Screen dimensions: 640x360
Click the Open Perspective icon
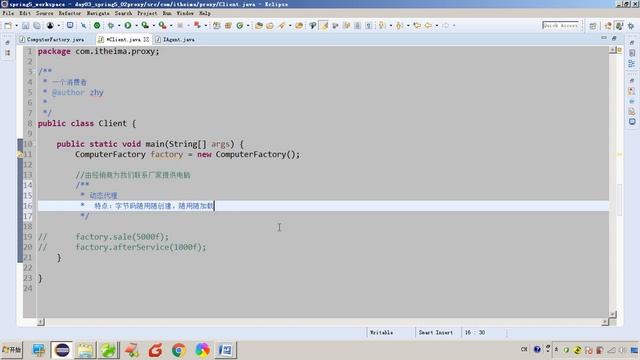[593, 26]
